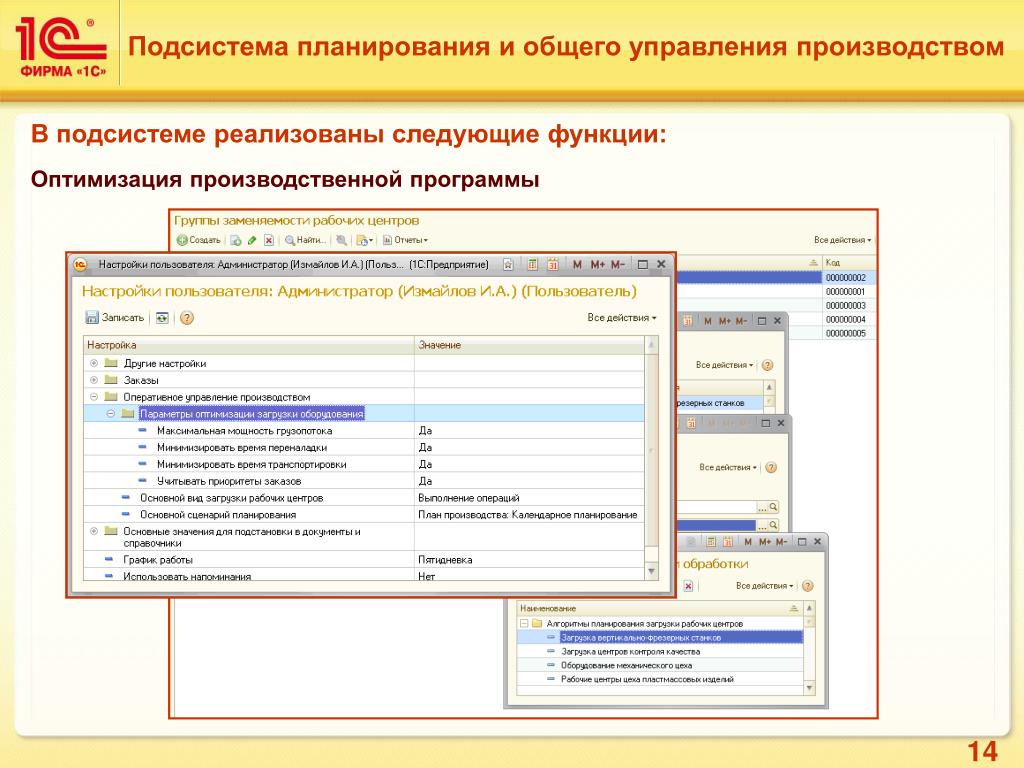Click the Выполнение операций value cell
The width and height of the screenshot is (1024, 768).
(x=529, y=498)
